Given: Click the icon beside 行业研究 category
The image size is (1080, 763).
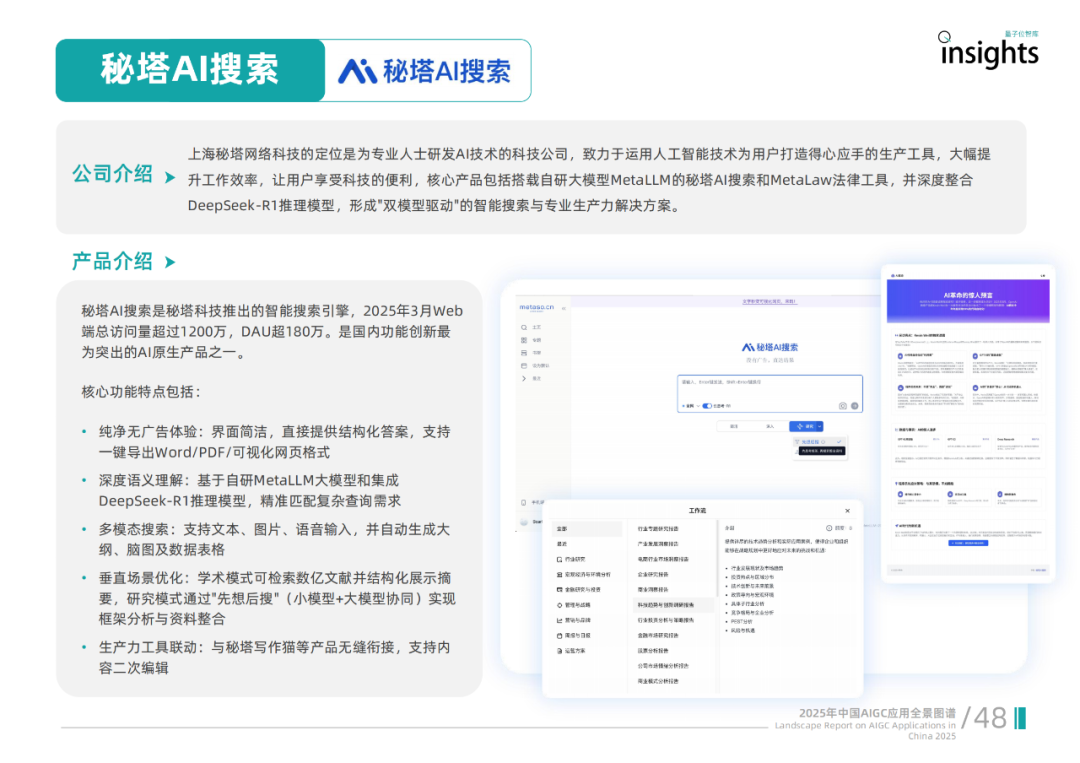Looking at the screenshot, I should point(559,559).
